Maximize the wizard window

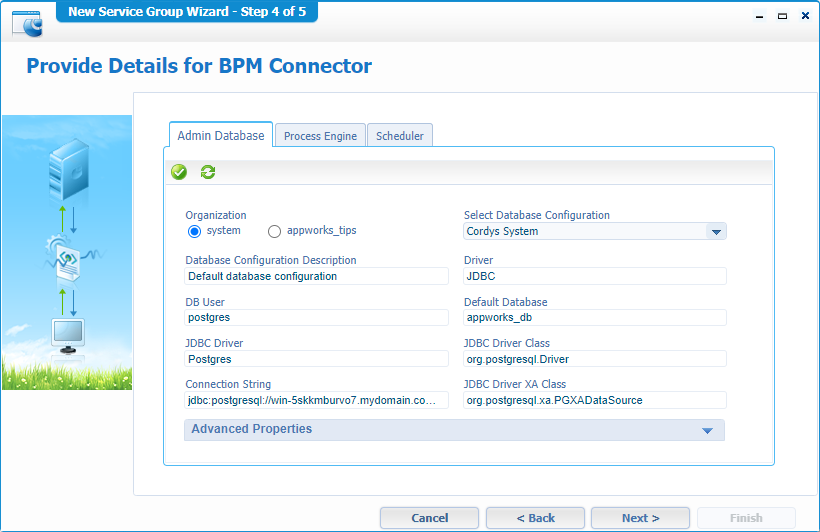pyautogui.click(x=782, y=16)
